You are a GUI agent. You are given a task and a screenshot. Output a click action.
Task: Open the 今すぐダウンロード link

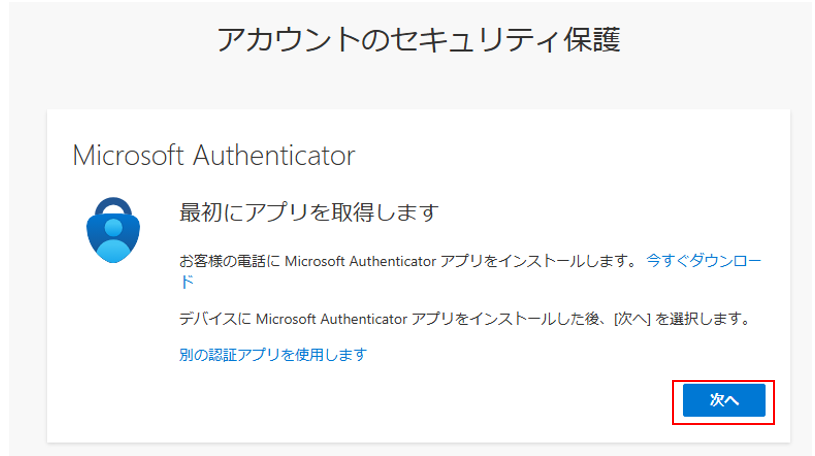pyautogui.click(x=703, y=260)
